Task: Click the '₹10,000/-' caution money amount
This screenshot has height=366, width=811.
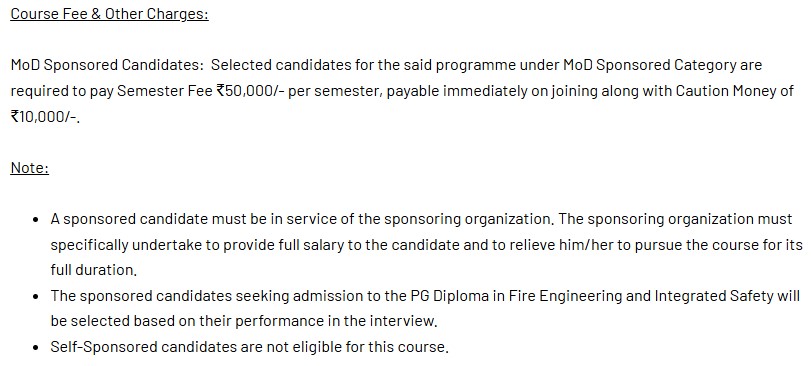Action: pyautogui.click(x=44, y=117)
